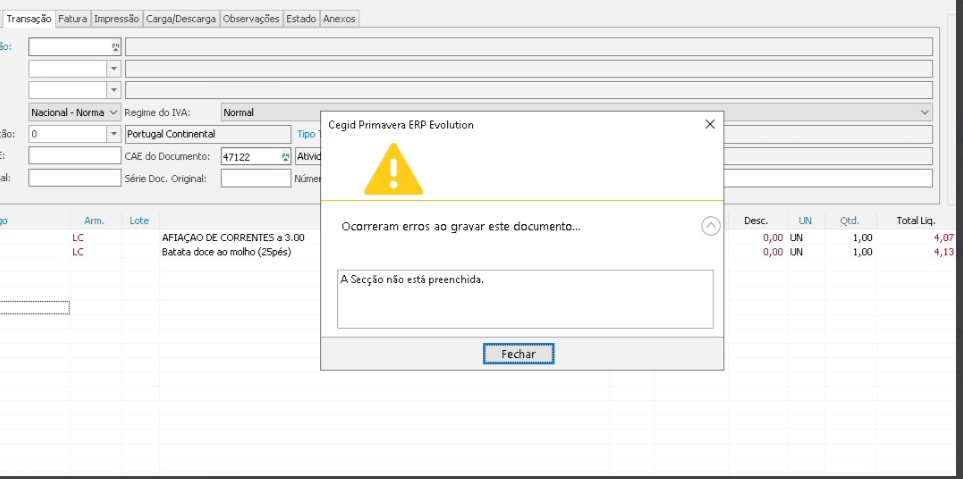963x479 pixels.
Task: Open lookup icon in the first top field
Action: pos(115,47)
